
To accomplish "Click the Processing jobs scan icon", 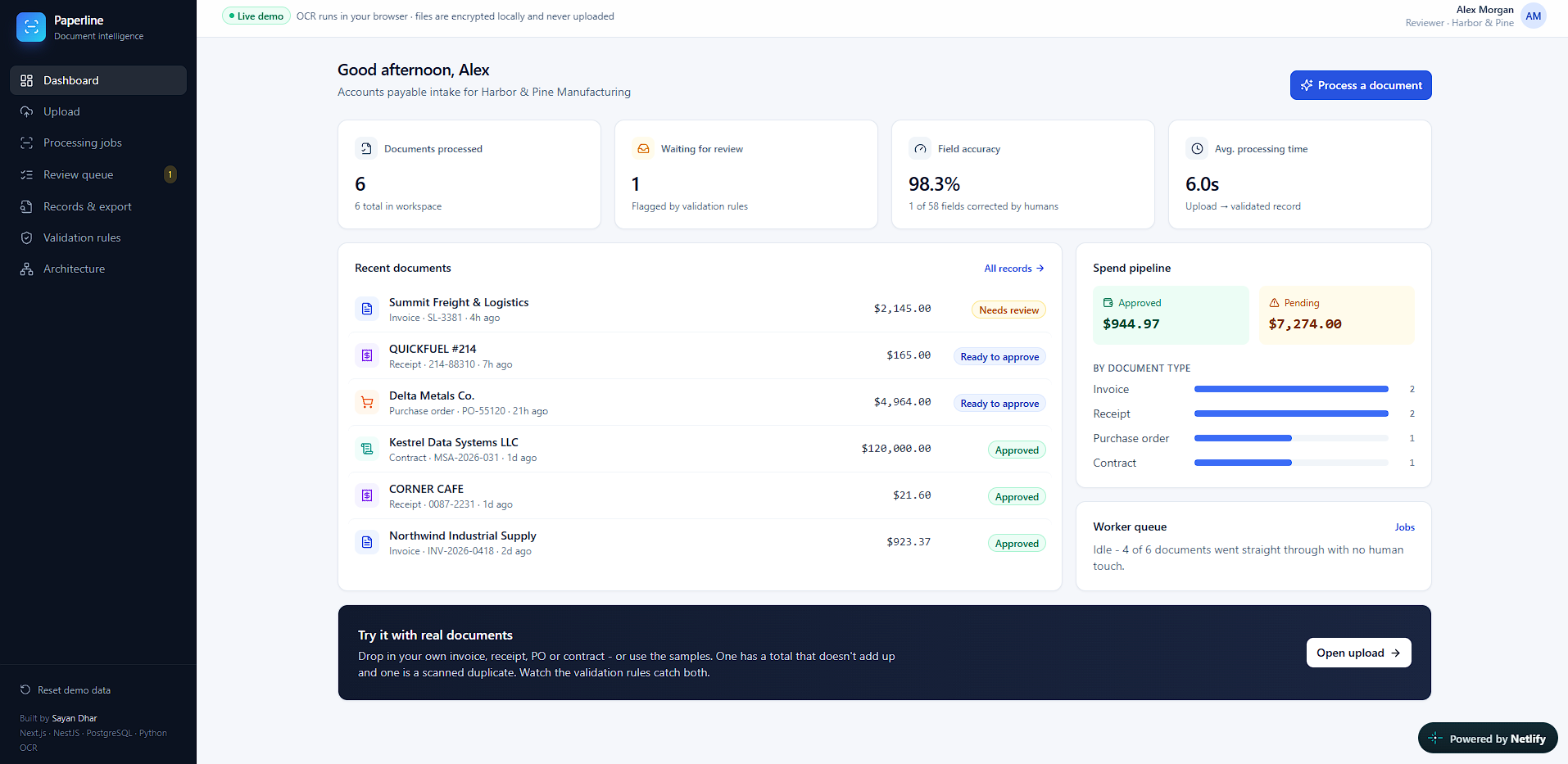I will [27, 142].
